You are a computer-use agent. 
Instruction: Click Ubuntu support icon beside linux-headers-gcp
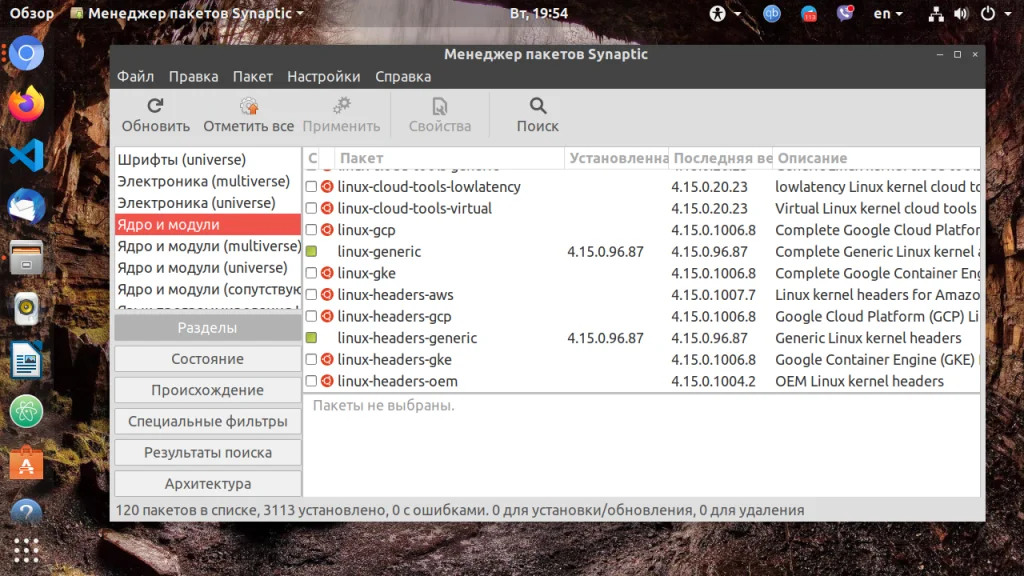pos(327,316)
